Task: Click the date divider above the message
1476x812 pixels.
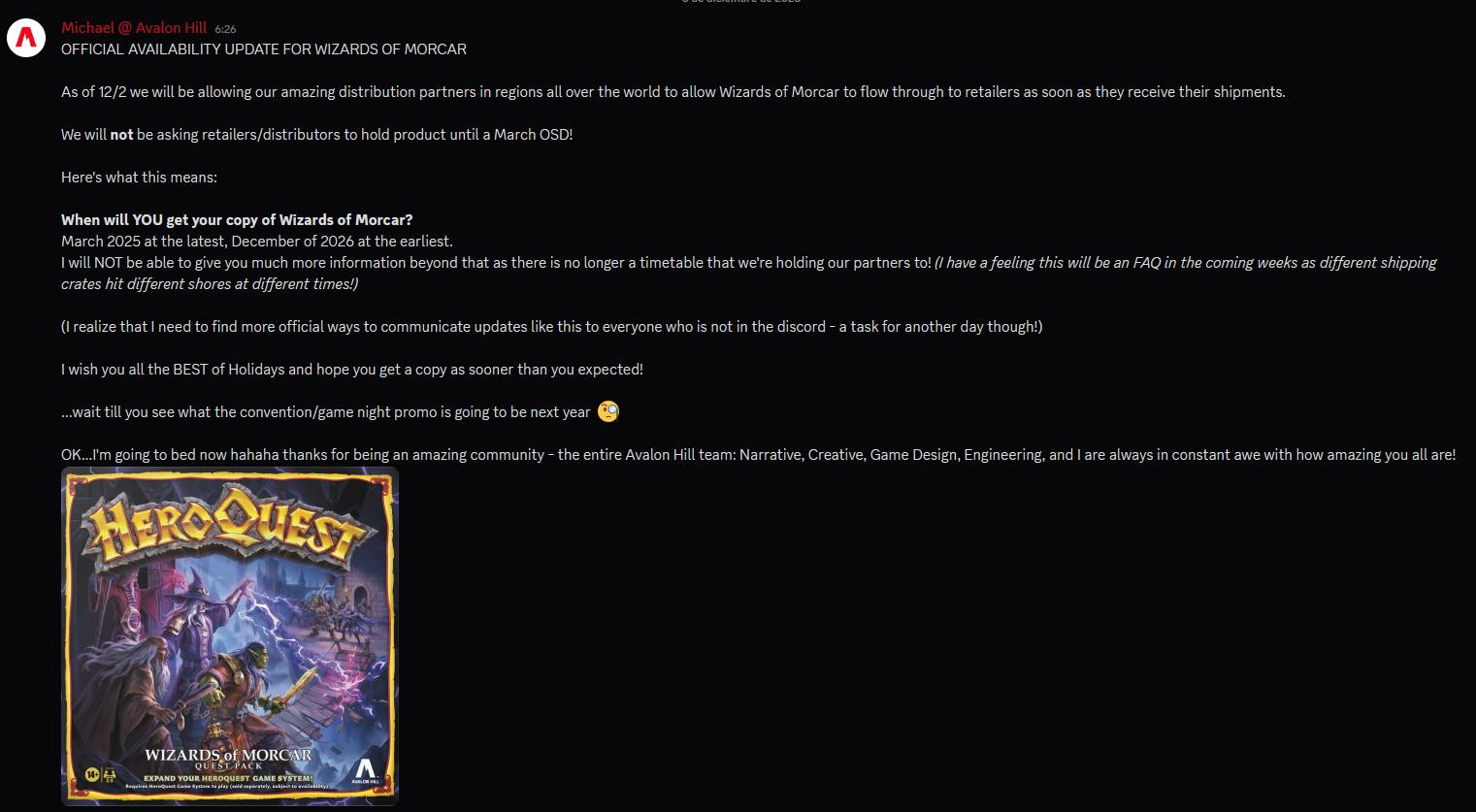Action: 741,2
